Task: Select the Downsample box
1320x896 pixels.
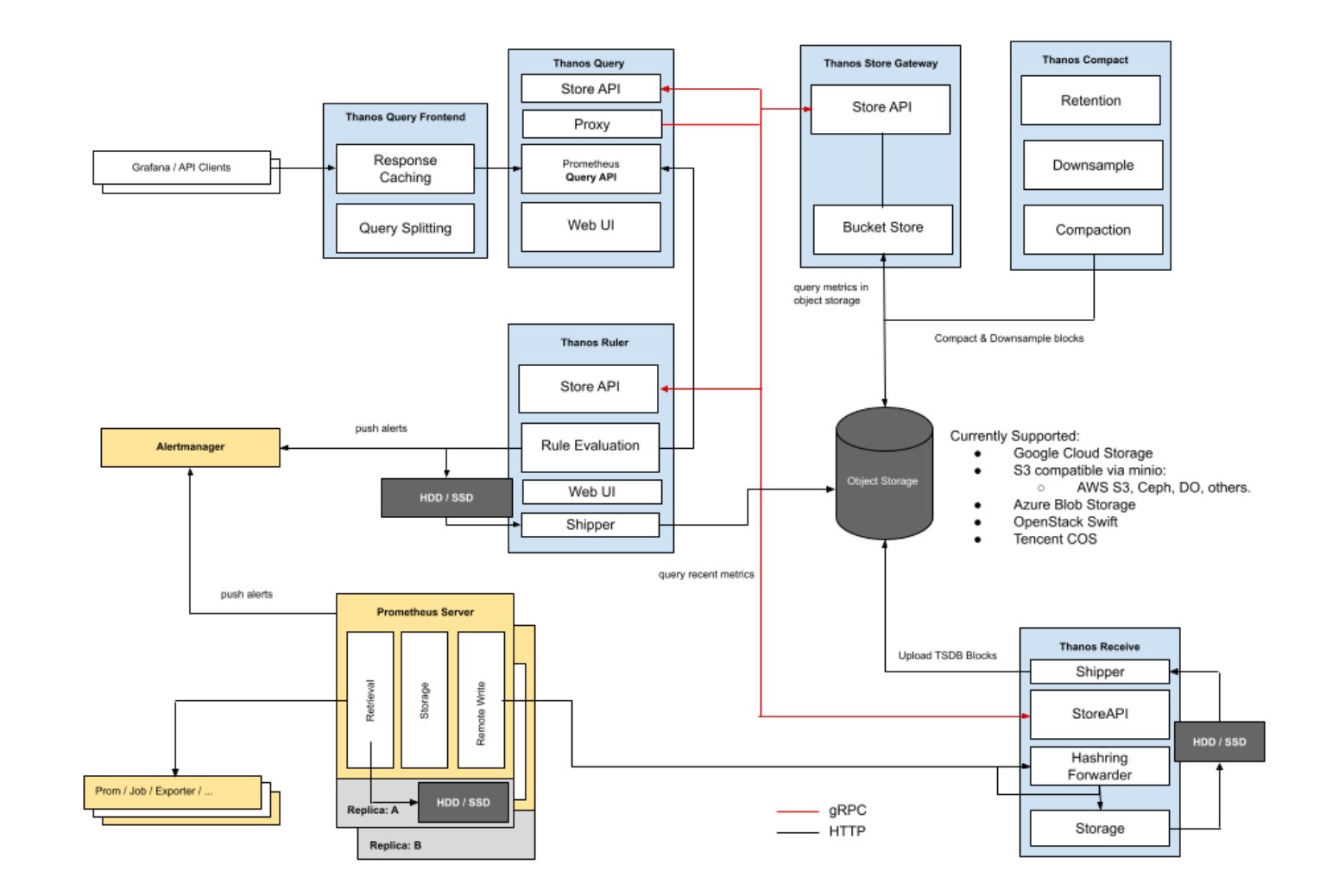Action: [1093, 165]
